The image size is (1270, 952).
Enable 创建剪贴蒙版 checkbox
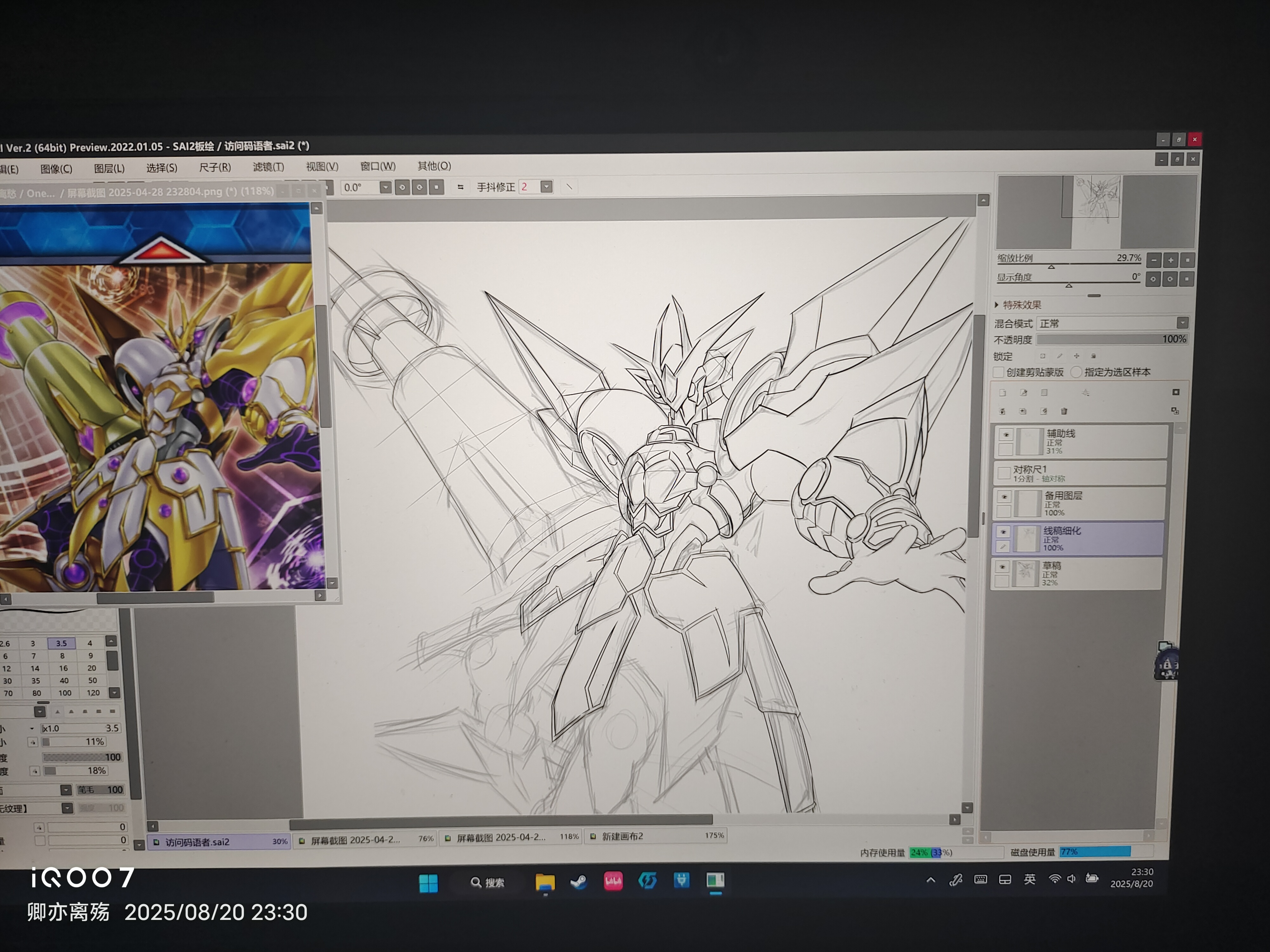(999, 373)
